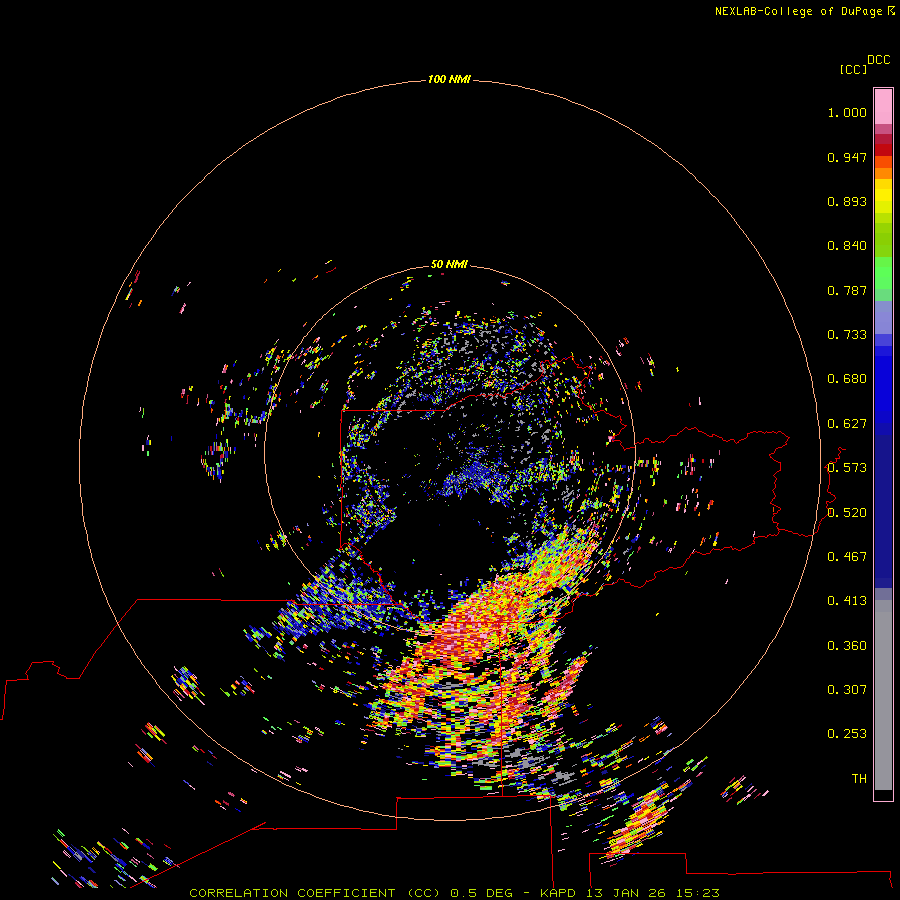Click the KAPD radar site identifier
The height and width of the screenshot is (900, 900).
[558, 893]
